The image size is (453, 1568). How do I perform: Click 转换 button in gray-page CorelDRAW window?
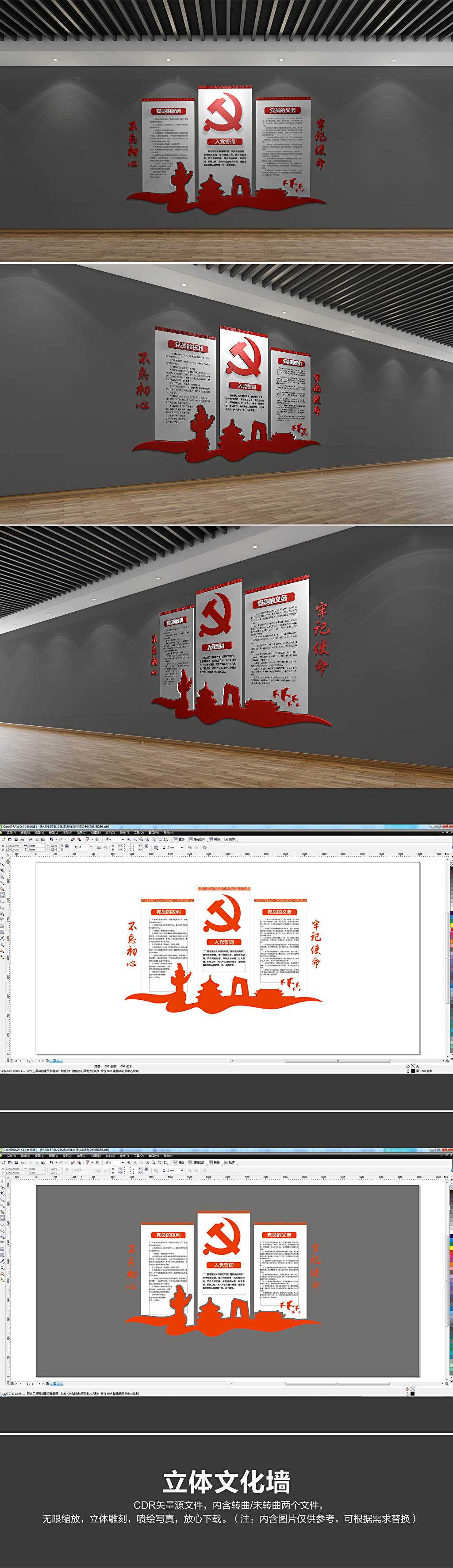215,1162
